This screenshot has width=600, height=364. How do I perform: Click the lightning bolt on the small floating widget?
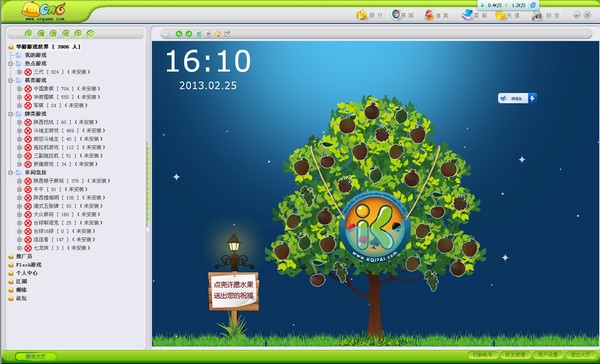[532, 98]
